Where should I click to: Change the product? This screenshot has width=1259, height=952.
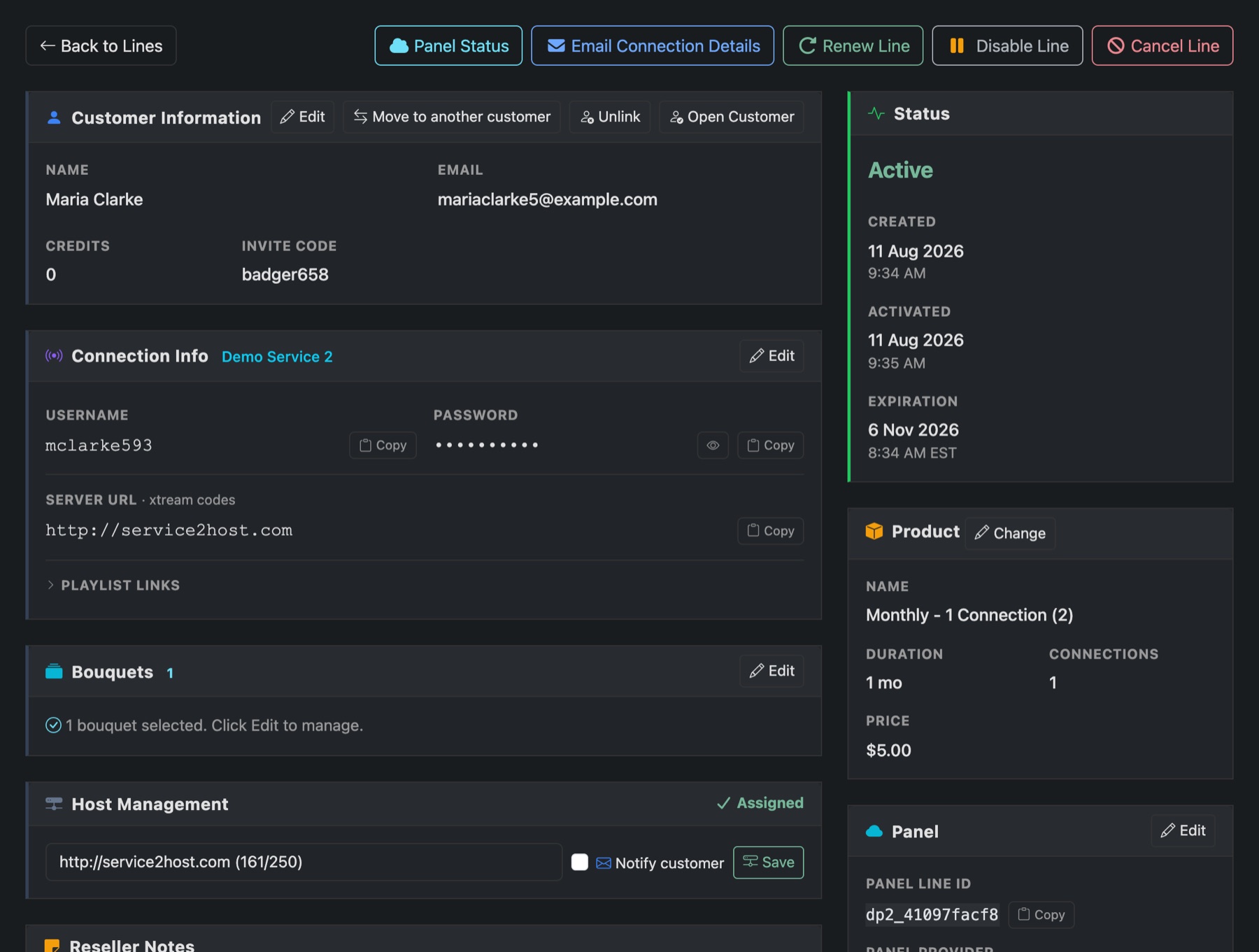coord(1010,533)
